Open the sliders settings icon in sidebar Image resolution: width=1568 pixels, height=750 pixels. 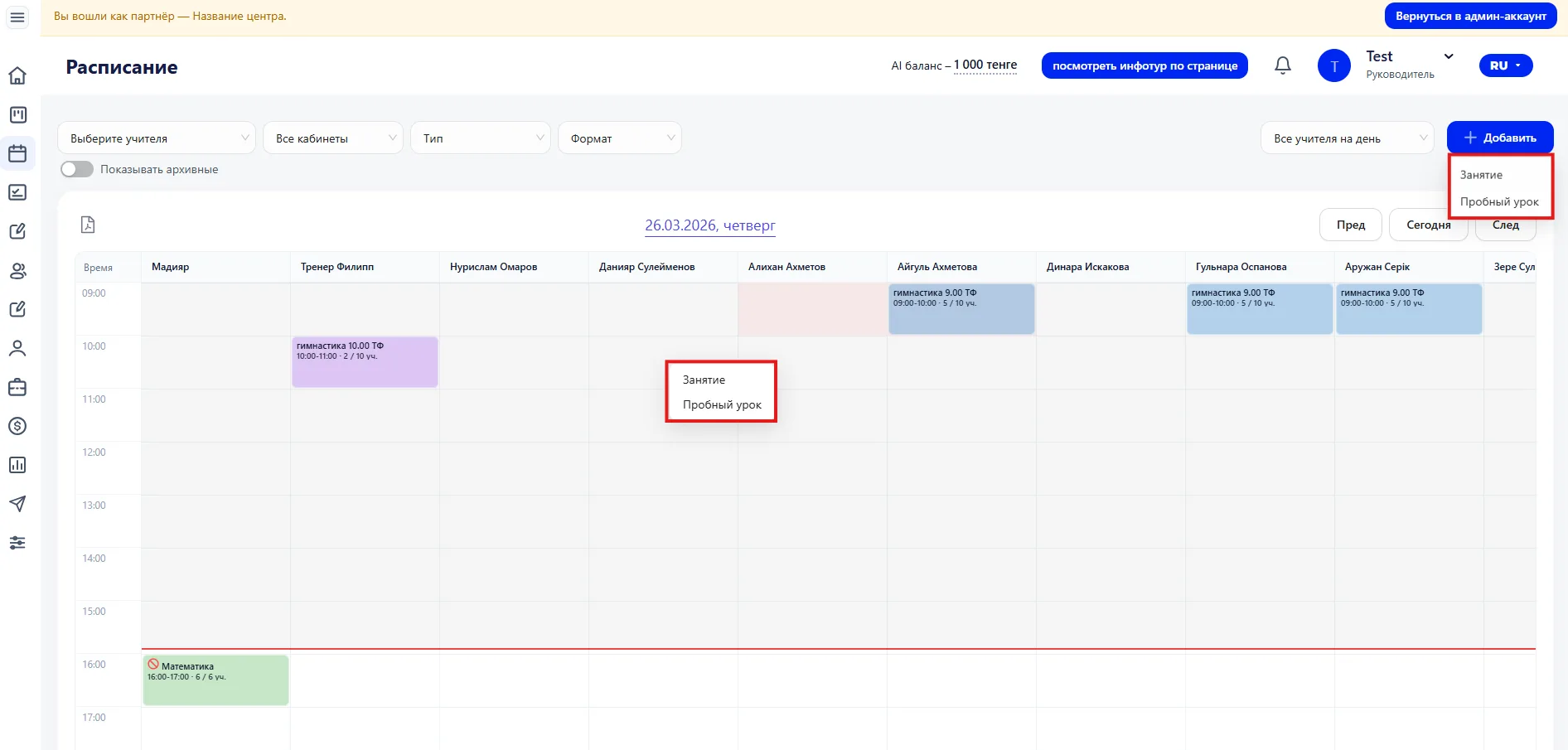click(17, 543)
